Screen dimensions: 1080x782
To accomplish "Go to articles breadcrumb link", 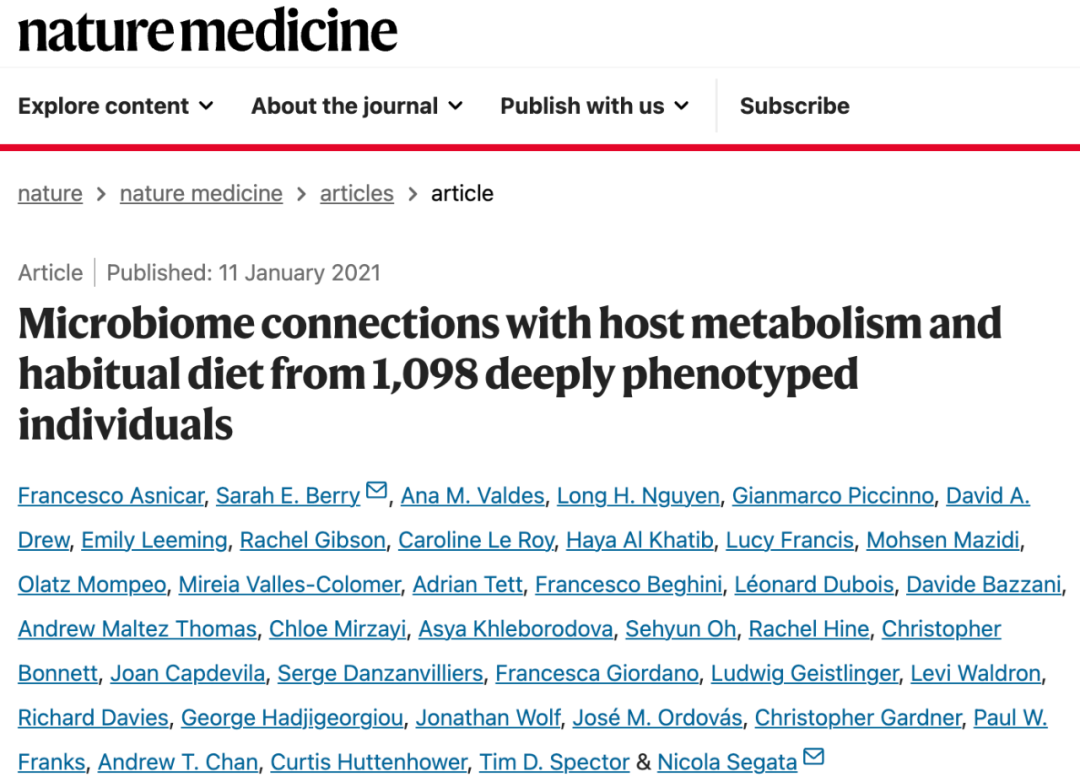I will tap(357, 194).
